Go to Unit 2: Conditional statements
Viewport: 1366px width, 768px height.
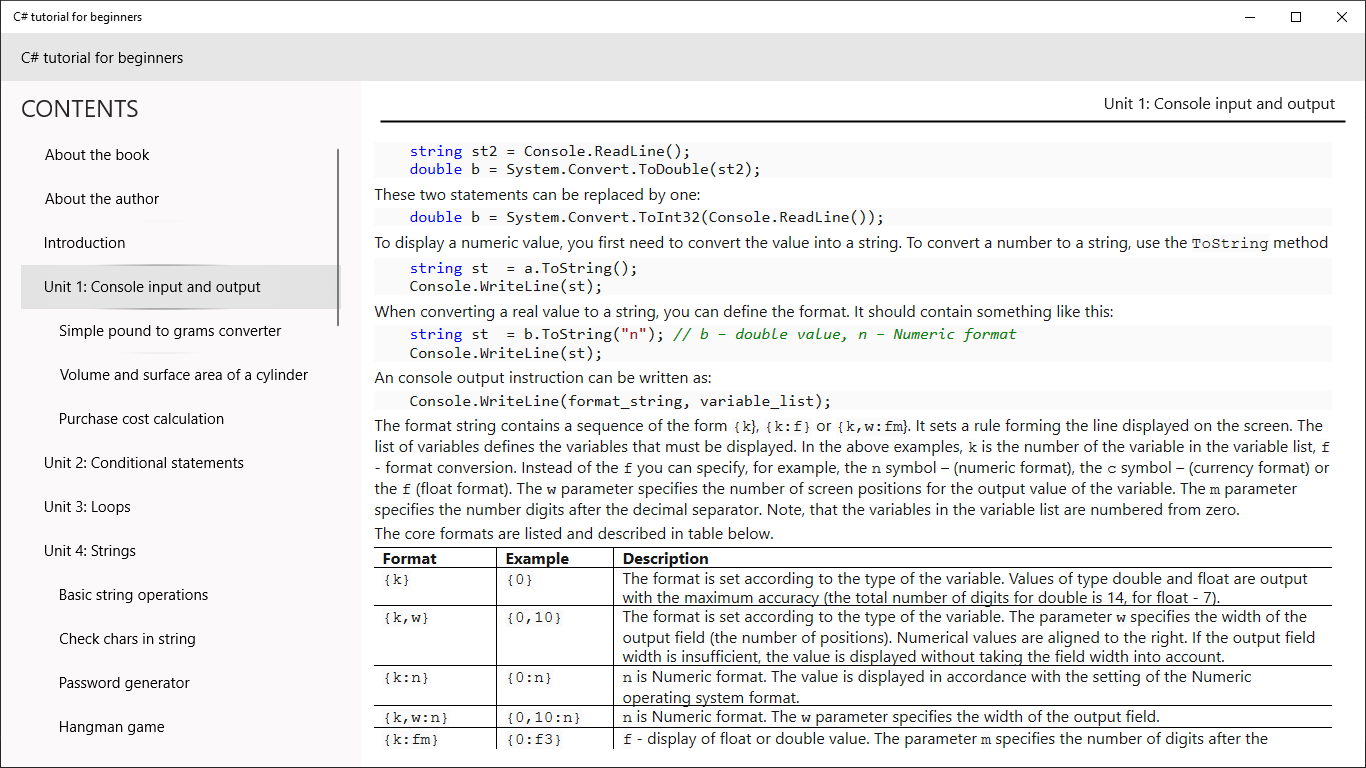pyautogui.click(x=180, y=463)
